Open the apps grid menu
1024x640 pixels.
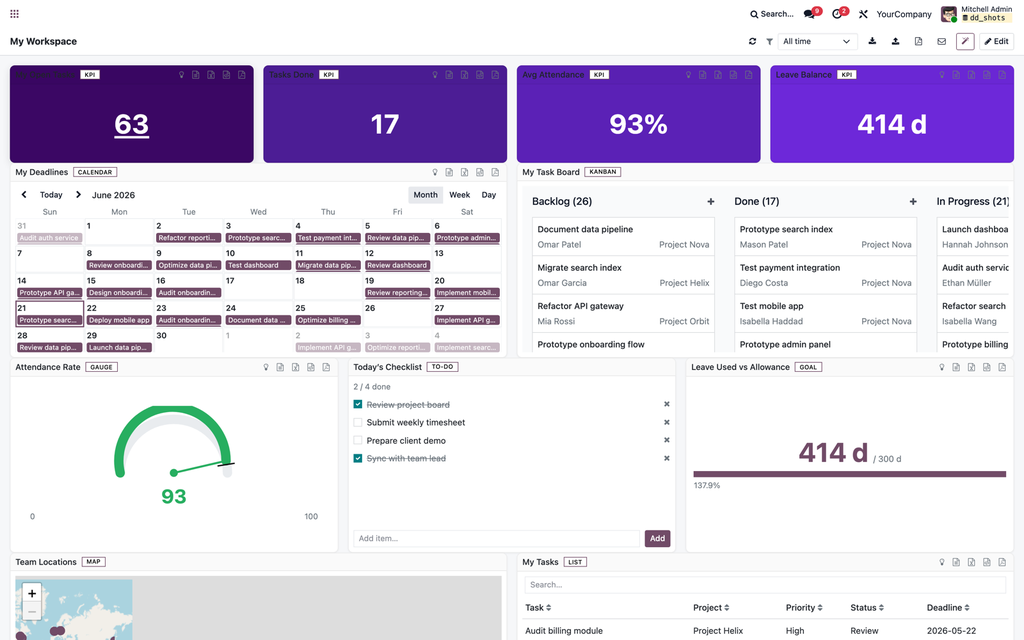[x=14, y=14]
